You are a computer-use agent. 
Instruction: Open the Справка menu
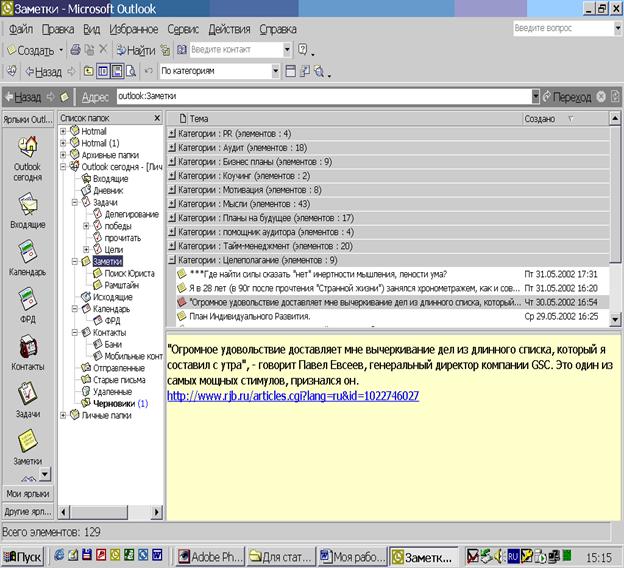[x=278, y=29]
